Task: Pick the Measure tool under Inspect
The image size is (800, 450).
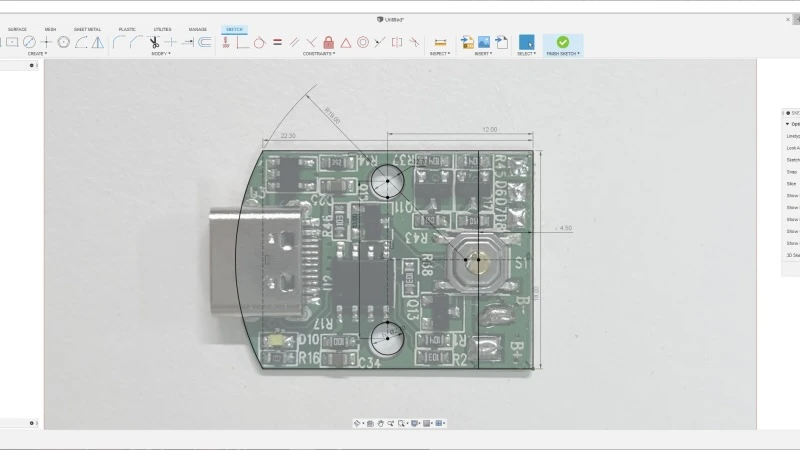Action: (439, 42)
